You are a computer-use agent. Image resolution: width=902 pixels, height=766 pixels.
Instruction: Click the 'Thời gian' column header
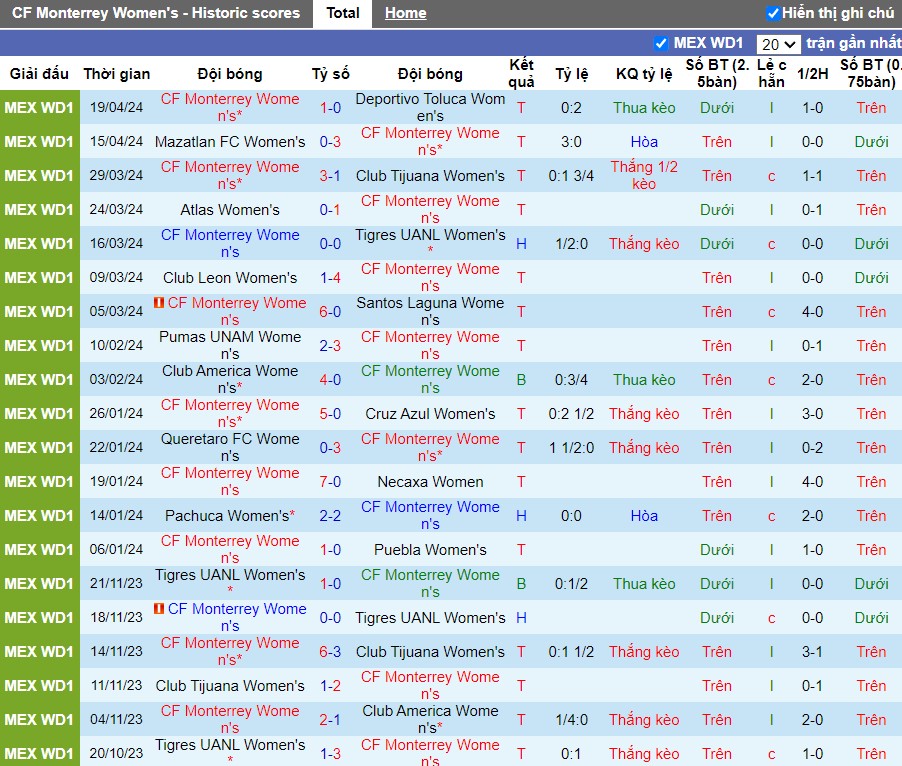(x=117, y=74)
